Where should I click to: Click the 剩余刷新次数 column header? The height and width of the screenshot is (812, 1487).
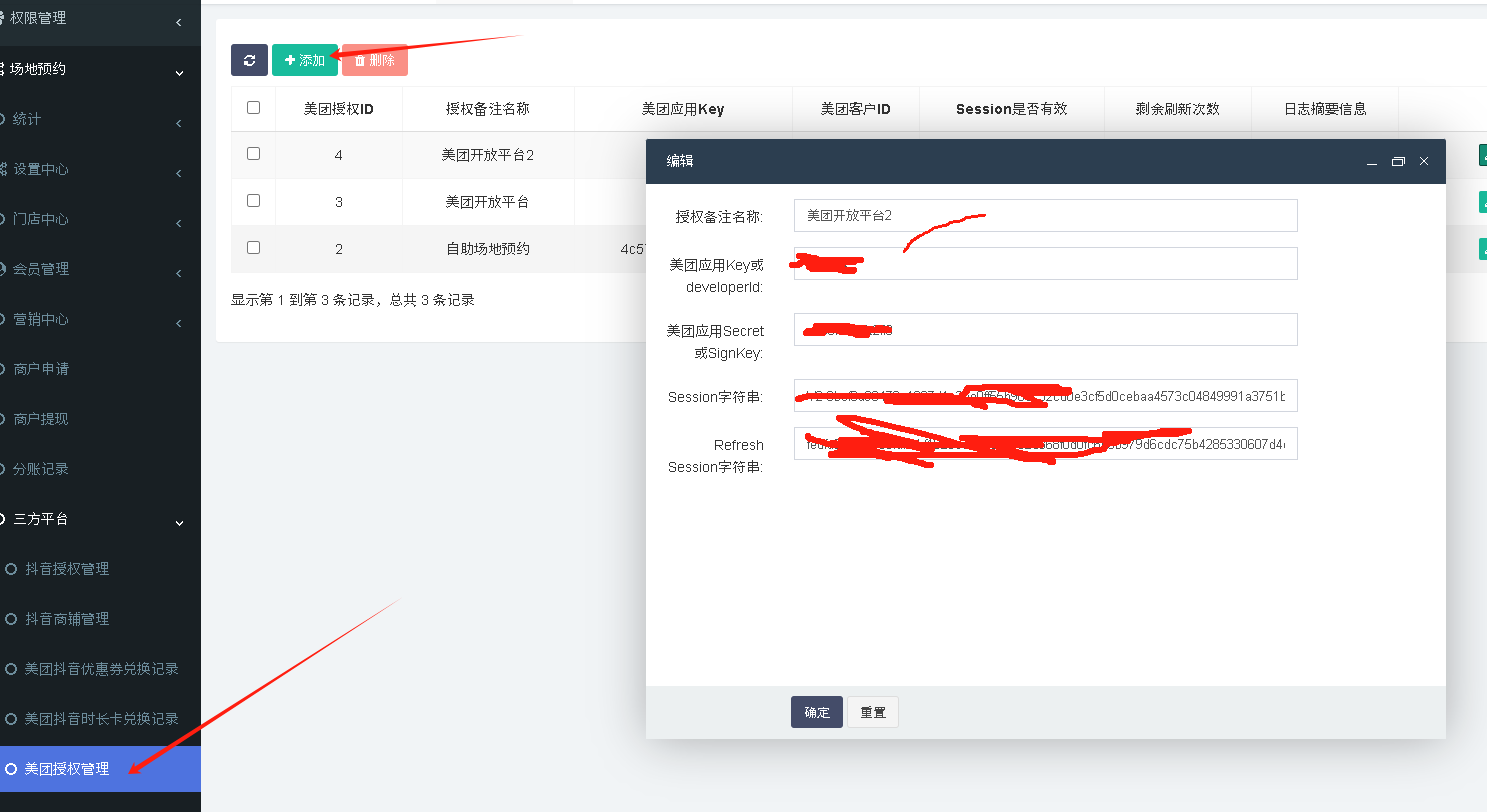coord(1177,109)
